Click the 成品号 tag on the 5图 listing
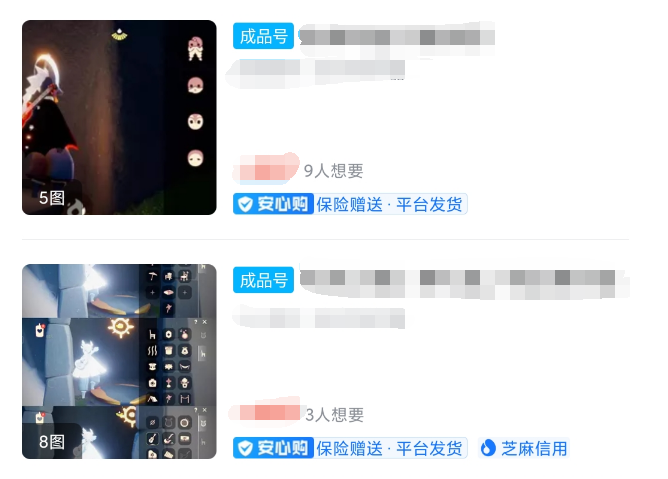This screenshot has height=479, width=668. tap(263, 36)
